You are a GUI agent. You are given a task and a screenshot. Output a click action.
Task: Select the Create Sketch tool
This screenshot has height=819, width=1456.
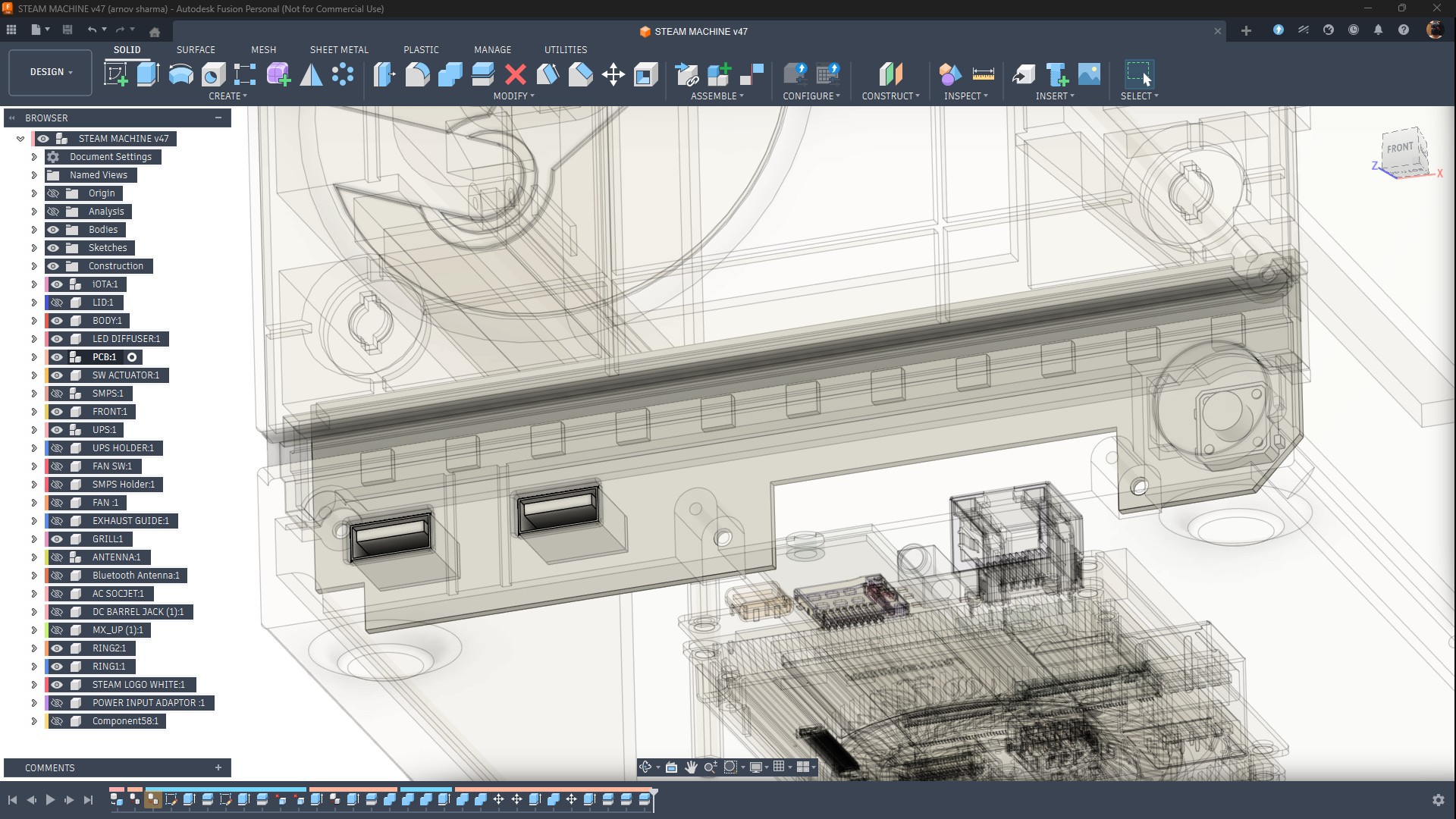pos(115,74)
